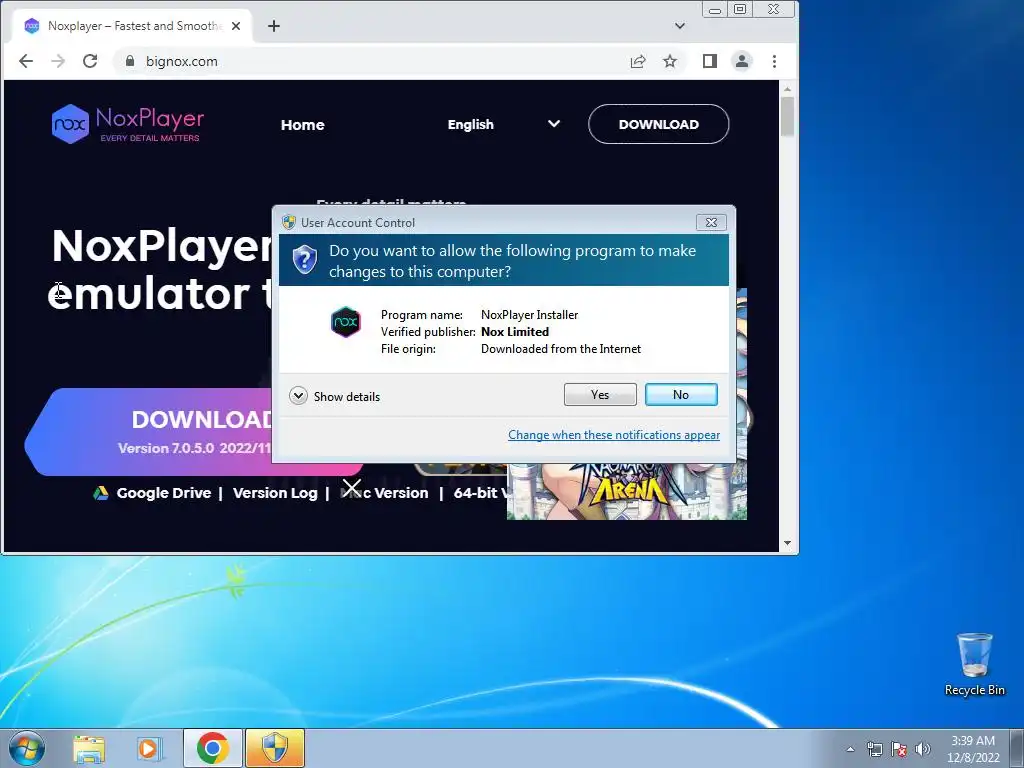This screenshot has height=768, width=1024.
Task: Expand Show details in UAC dialog
Action: coord(334,396)
